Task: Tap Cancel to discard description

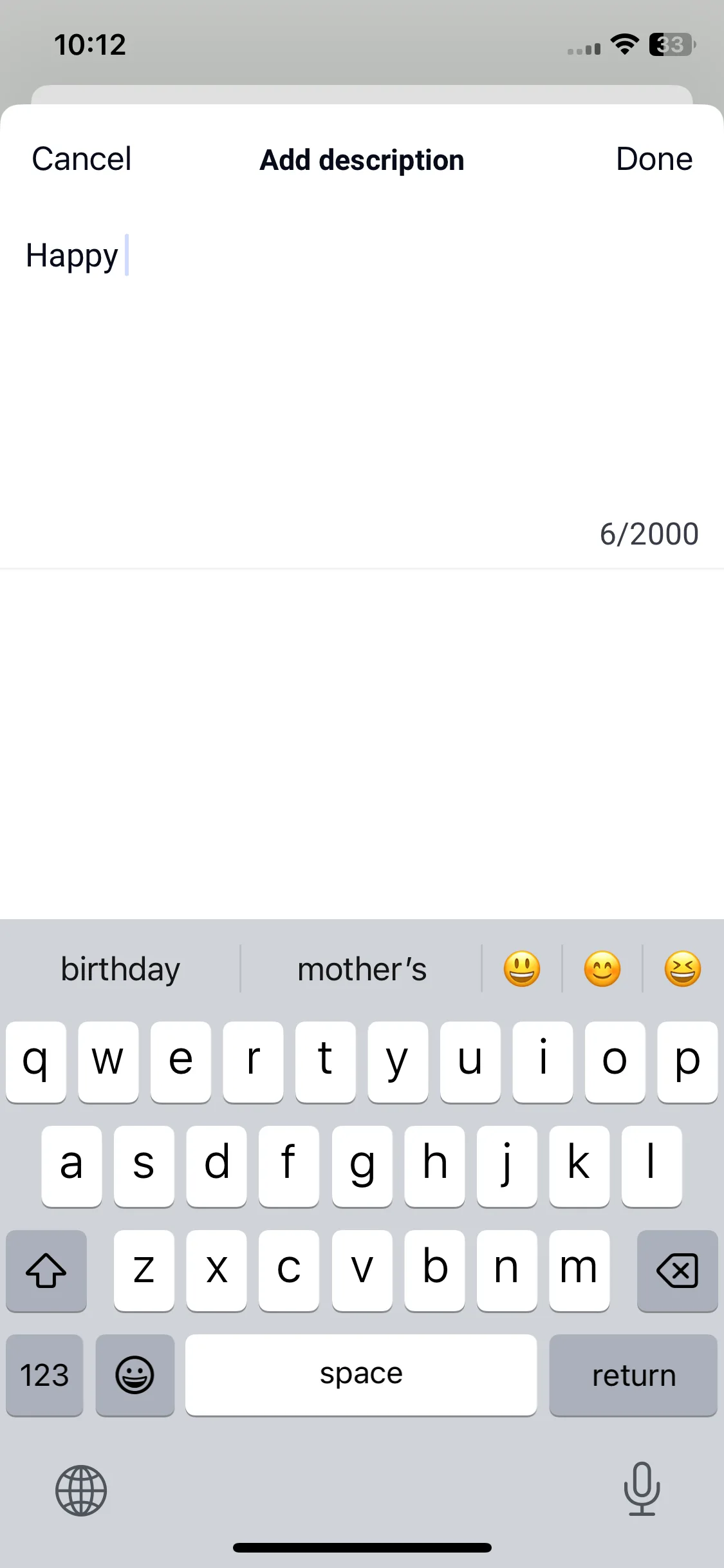Action: point(82,159)
